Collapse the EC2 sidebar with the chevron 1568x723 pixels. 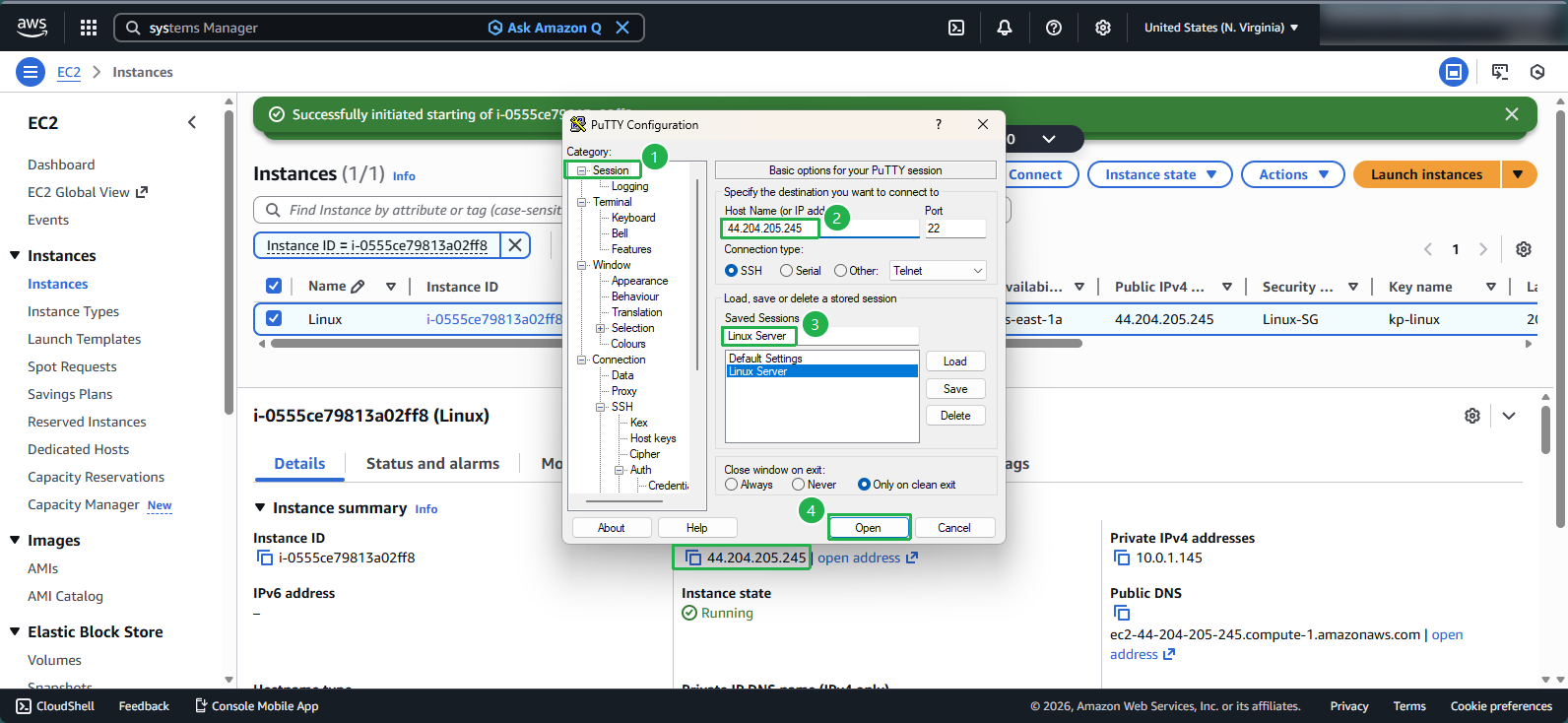[x=192, y=122]
